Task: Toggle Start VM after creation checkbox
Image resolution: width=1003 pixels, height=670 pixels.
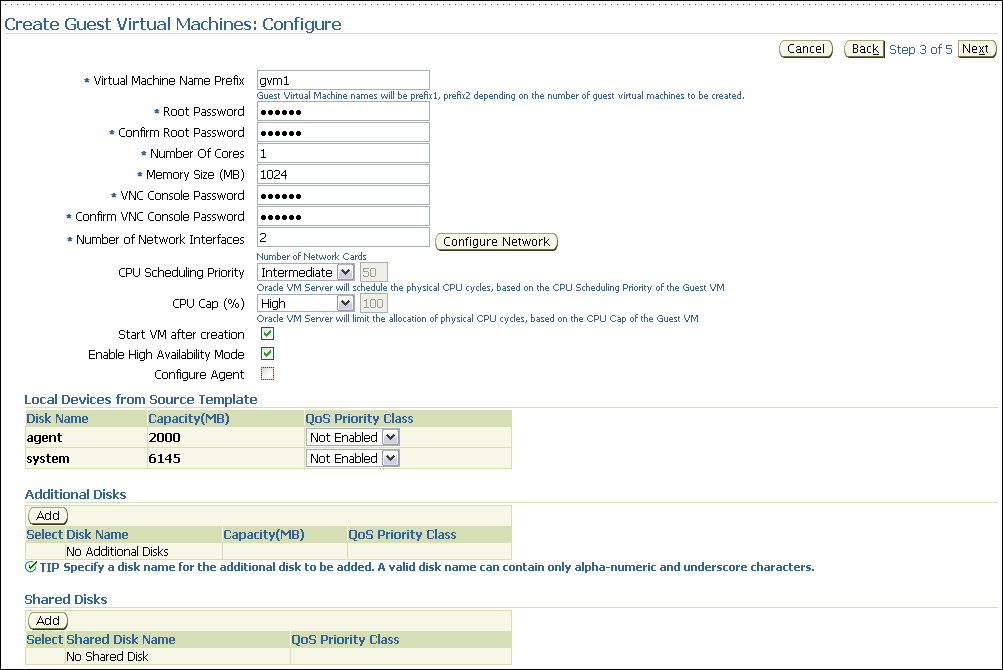Action: pos(267,333)
